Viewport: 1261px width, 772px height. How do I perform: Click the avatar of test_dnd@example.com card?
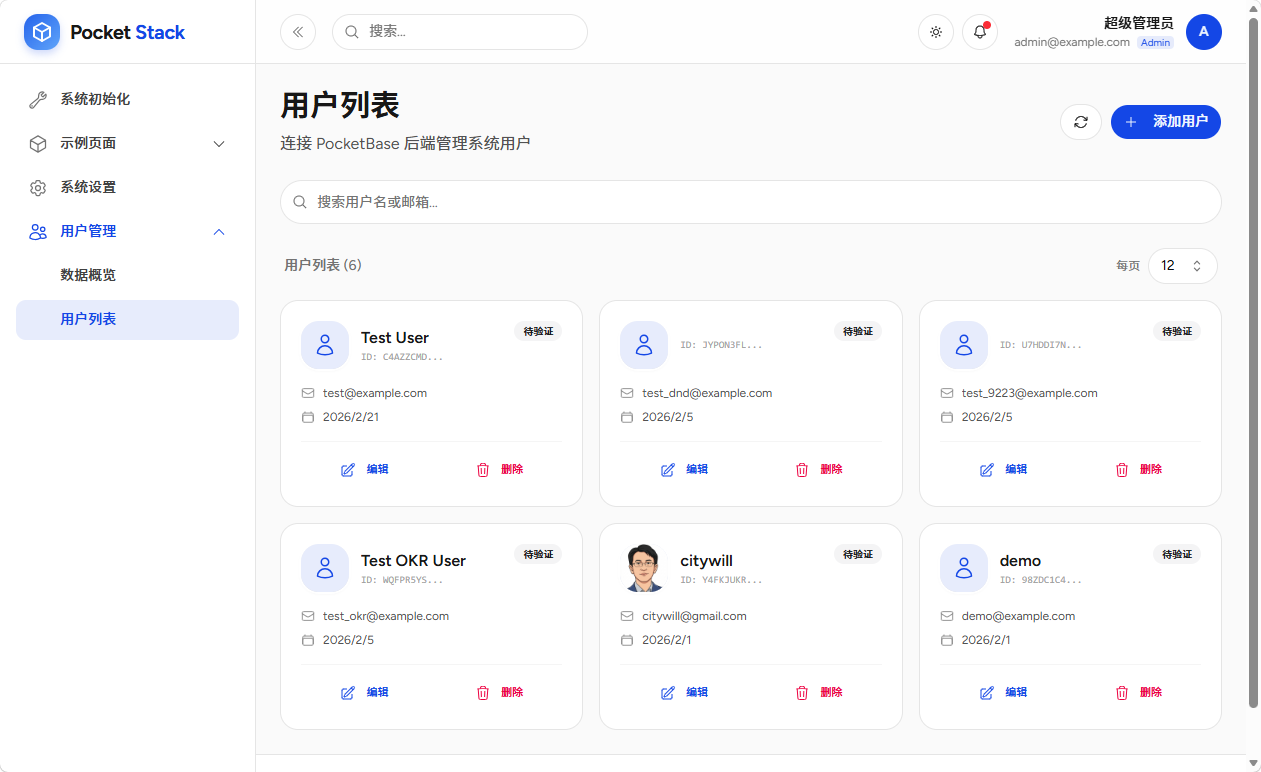point(644,345)
